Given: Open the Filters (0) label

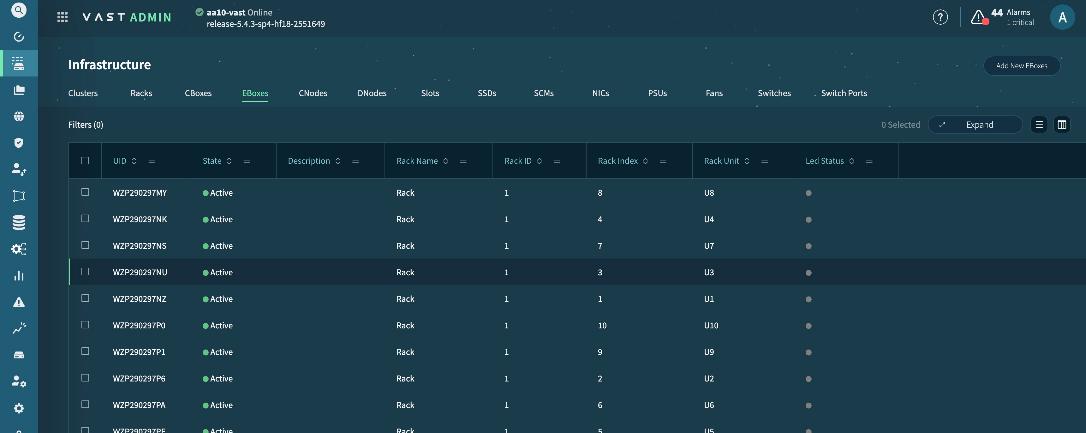Looking at the screenshot, I should [86, 125].
